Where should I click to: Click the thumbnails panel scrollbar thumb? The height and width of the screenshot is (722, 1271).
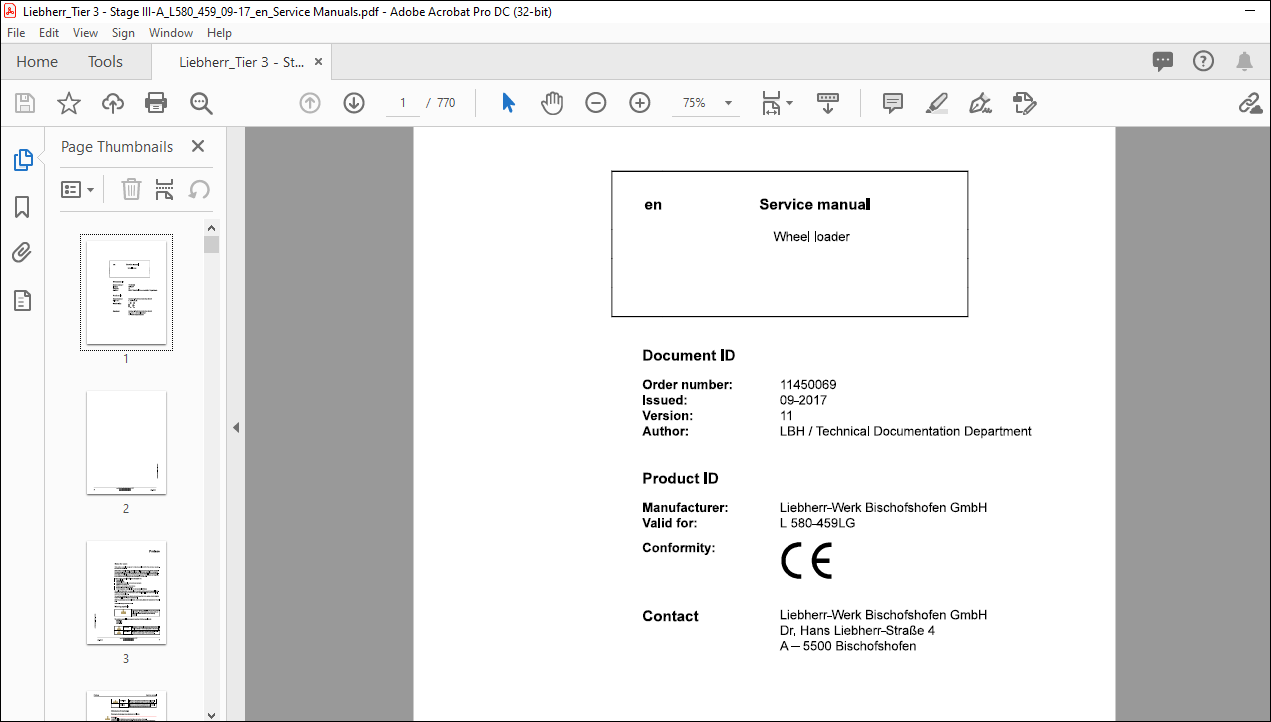211,244
